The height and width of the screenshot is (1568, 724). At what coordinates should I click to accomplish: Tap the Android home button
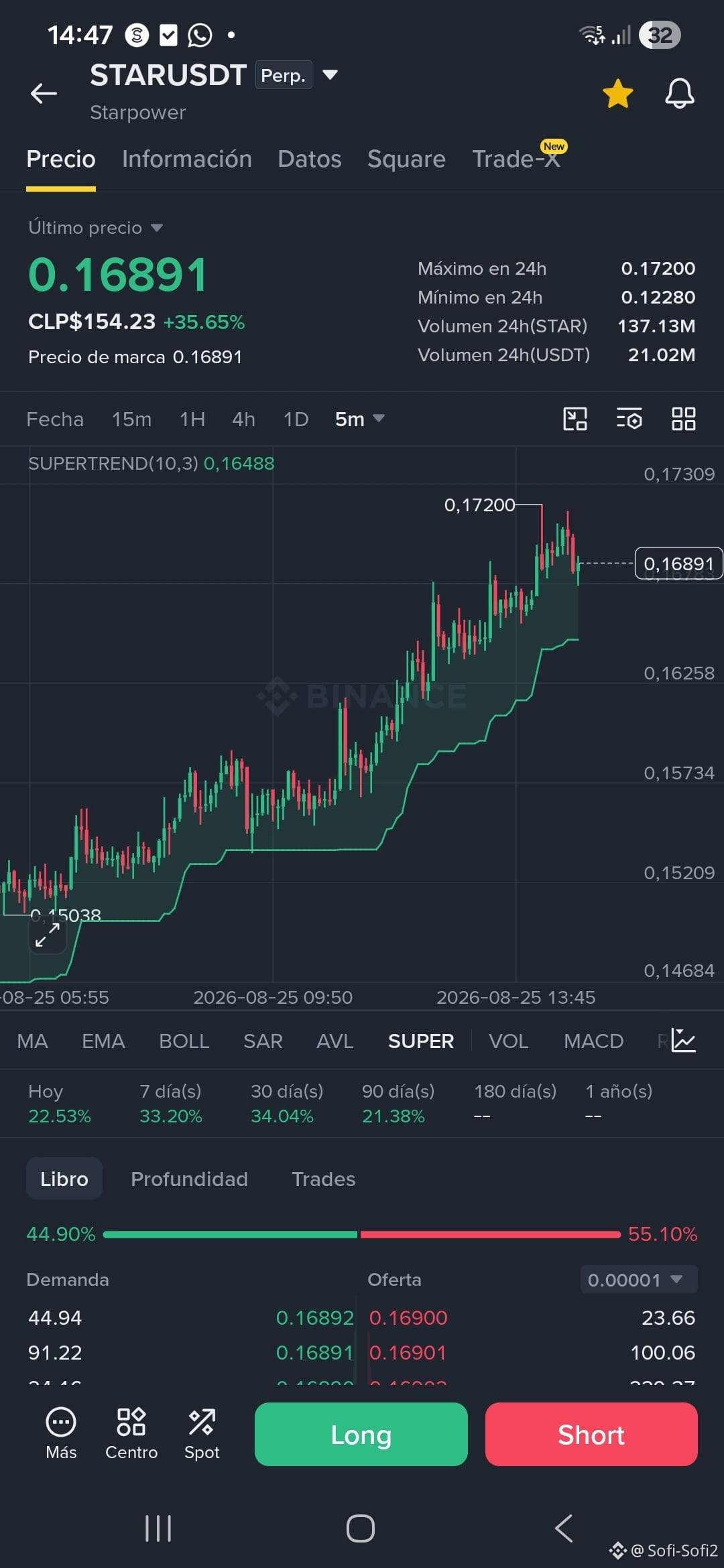point(361,1528)
